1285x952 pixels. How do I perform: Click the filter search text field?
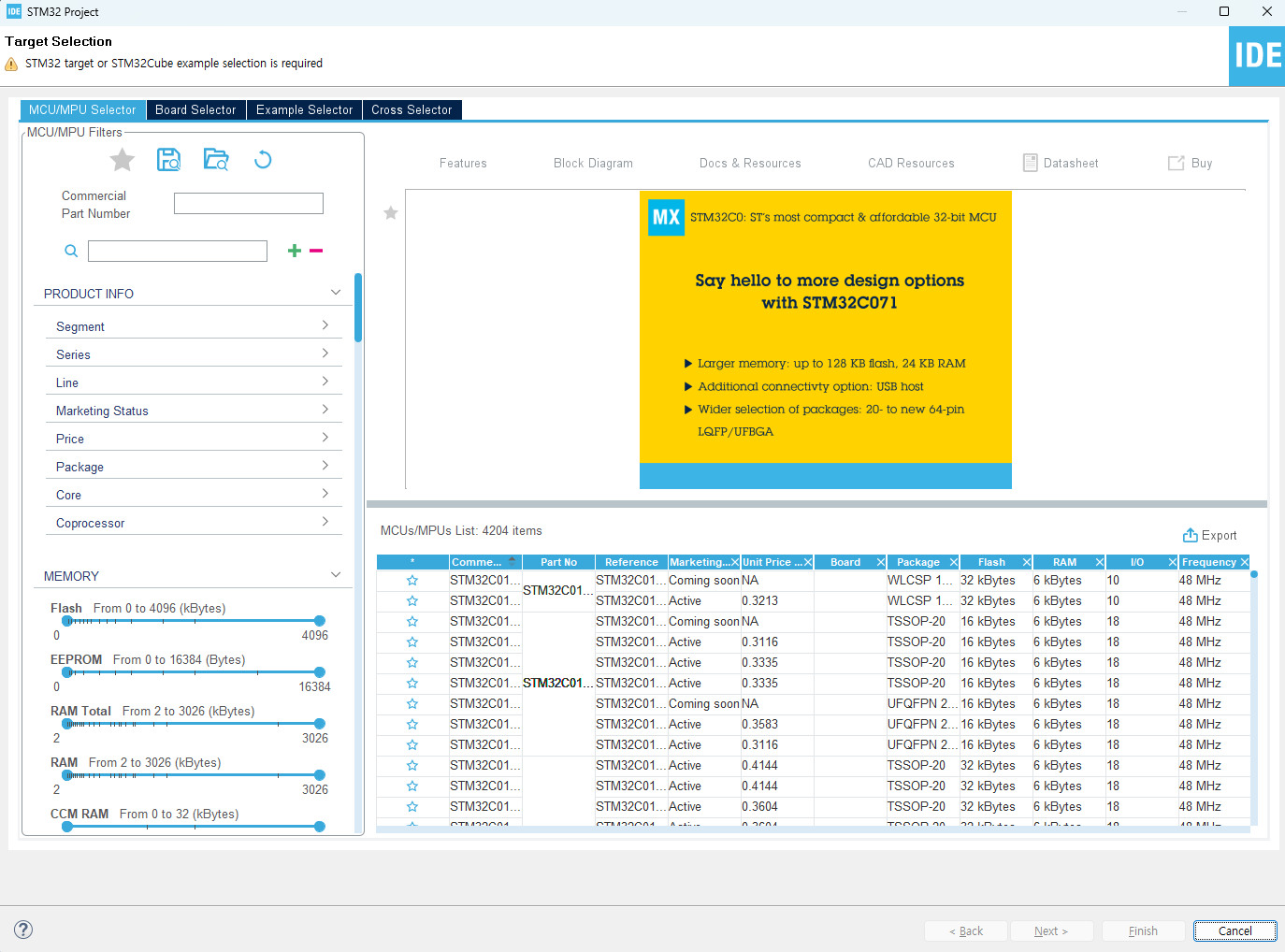178,251
